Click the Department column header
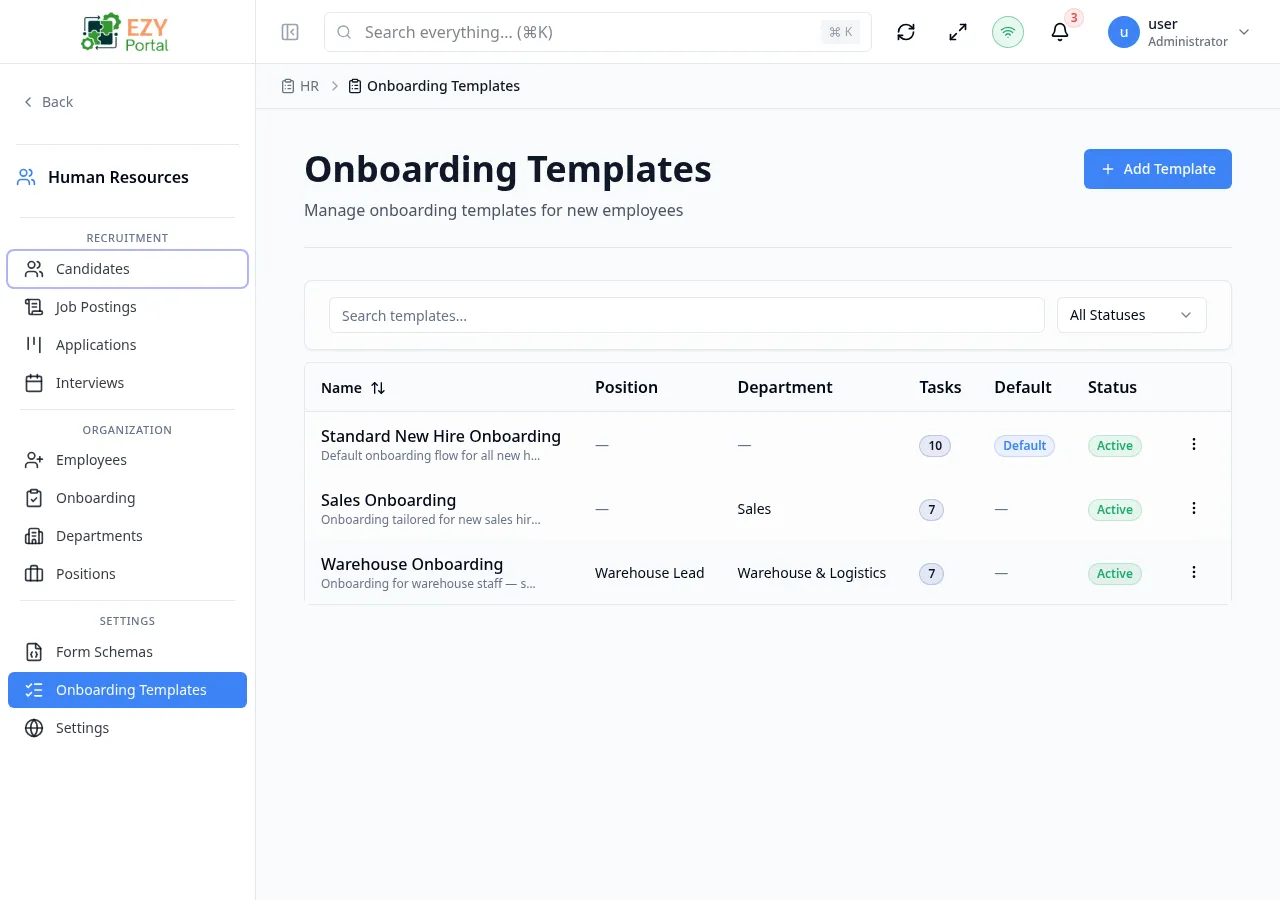This screenshot has height=900, width=1280. [785, 387]
